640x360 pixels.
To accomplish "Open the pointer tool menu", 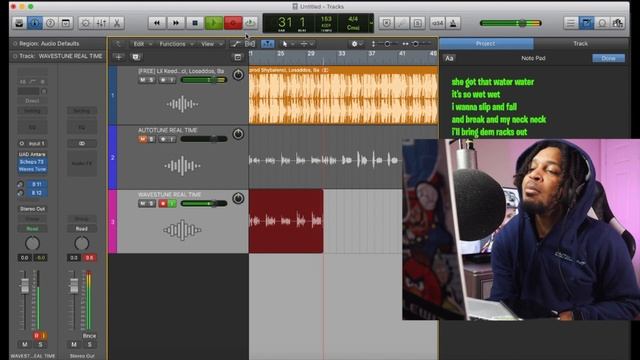I will coord(287,44).
